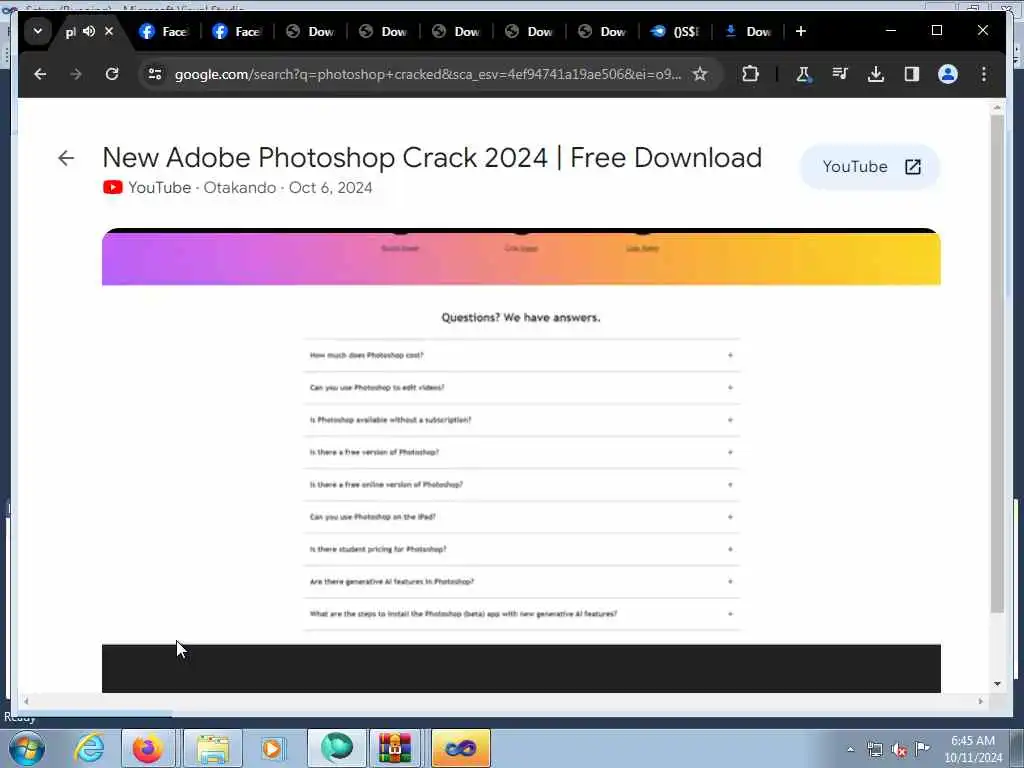
Task: Open video on YouTube button
Action: pos(870,167)
